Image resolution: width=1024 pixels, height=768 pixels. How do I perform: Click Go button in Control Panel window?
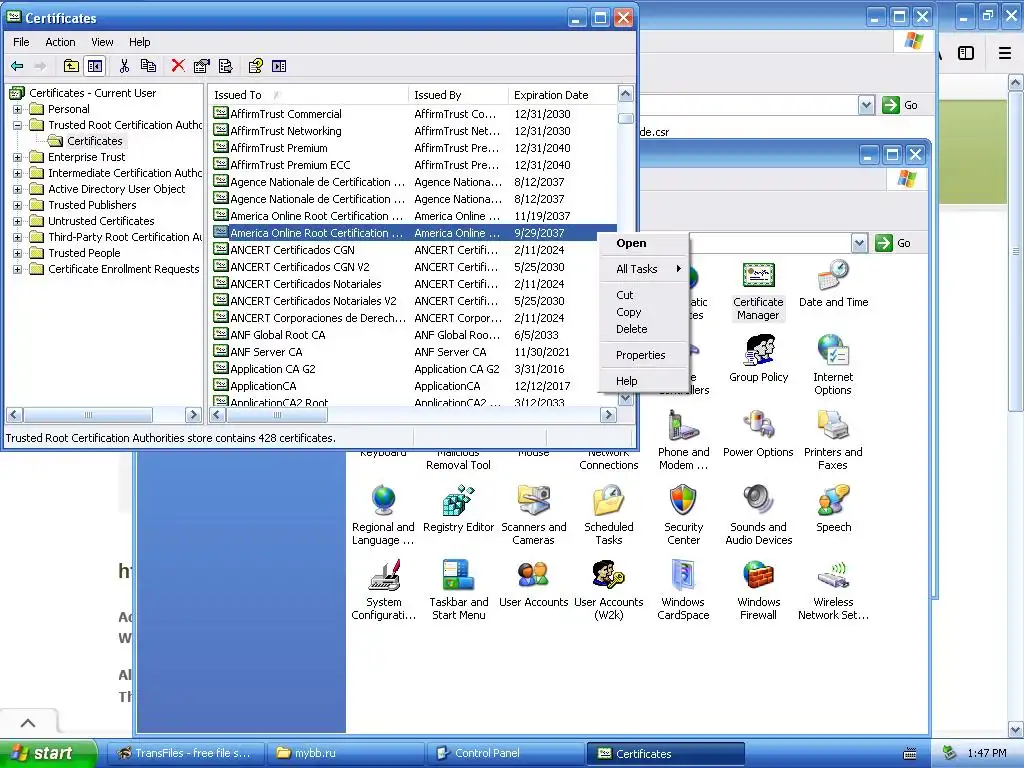[895, 243]
